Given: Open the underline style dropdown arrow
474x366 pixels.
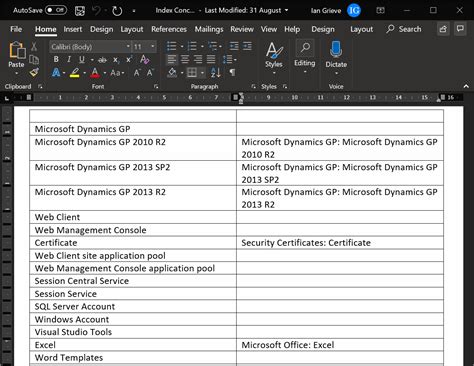Looking at the screenshot, I should point(92,60).
